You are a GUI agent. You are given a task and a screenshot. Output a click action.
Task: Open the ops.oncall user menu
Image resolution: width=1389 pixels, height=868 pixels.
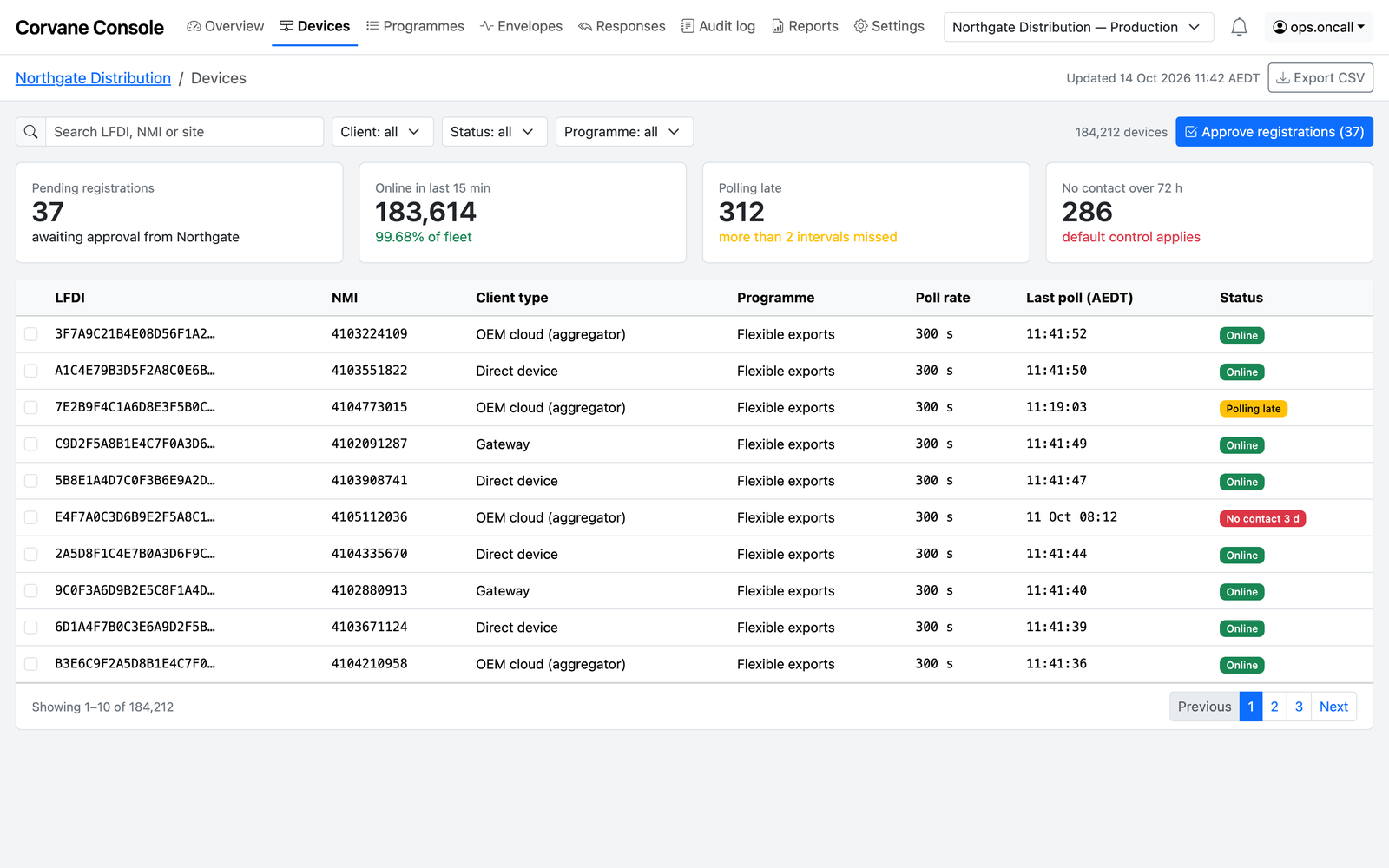pos(1319,27)
